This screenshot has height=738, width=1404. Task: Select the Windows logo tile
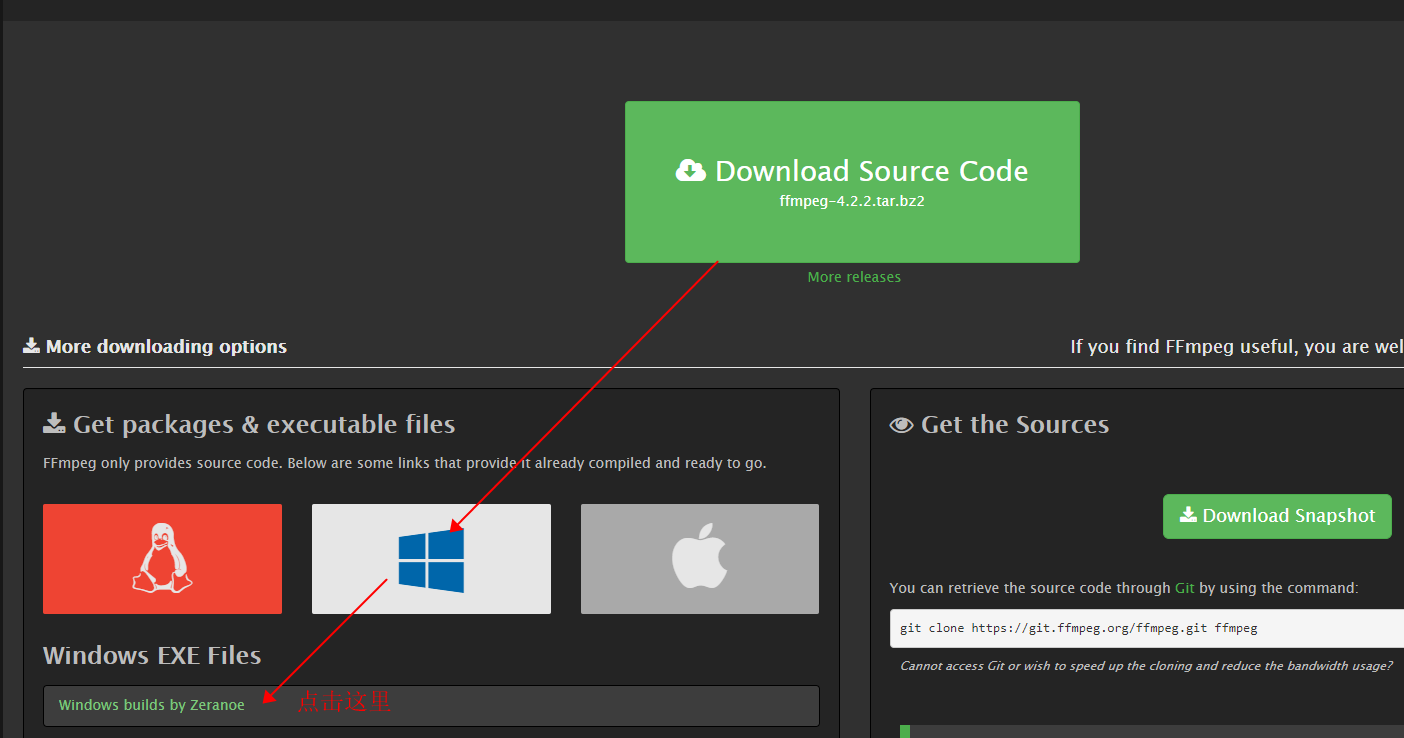click(431, 559)
